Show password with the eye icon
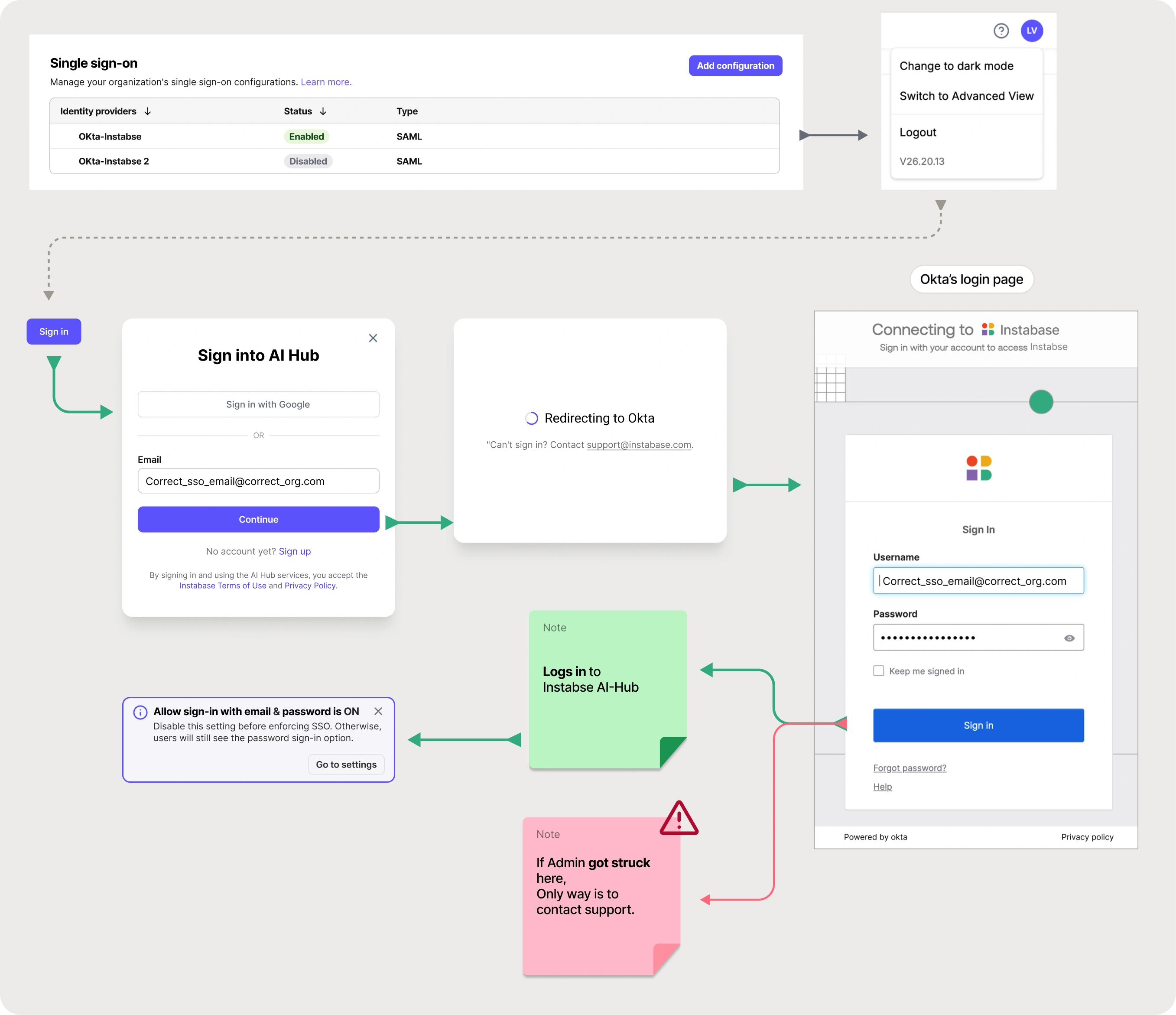 click(x=1069, y=638)
